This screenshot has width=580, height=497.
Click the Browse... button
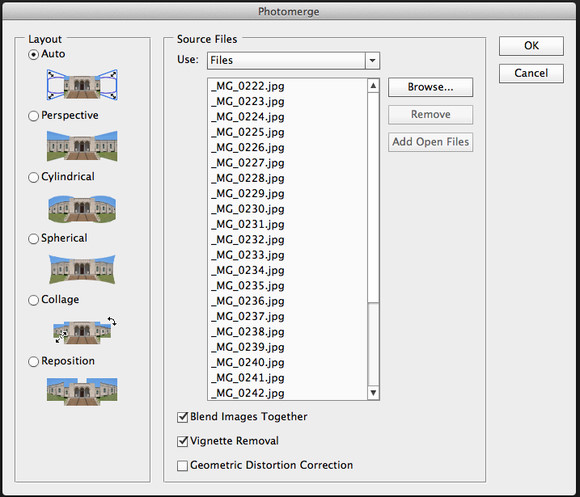[430, 87]
